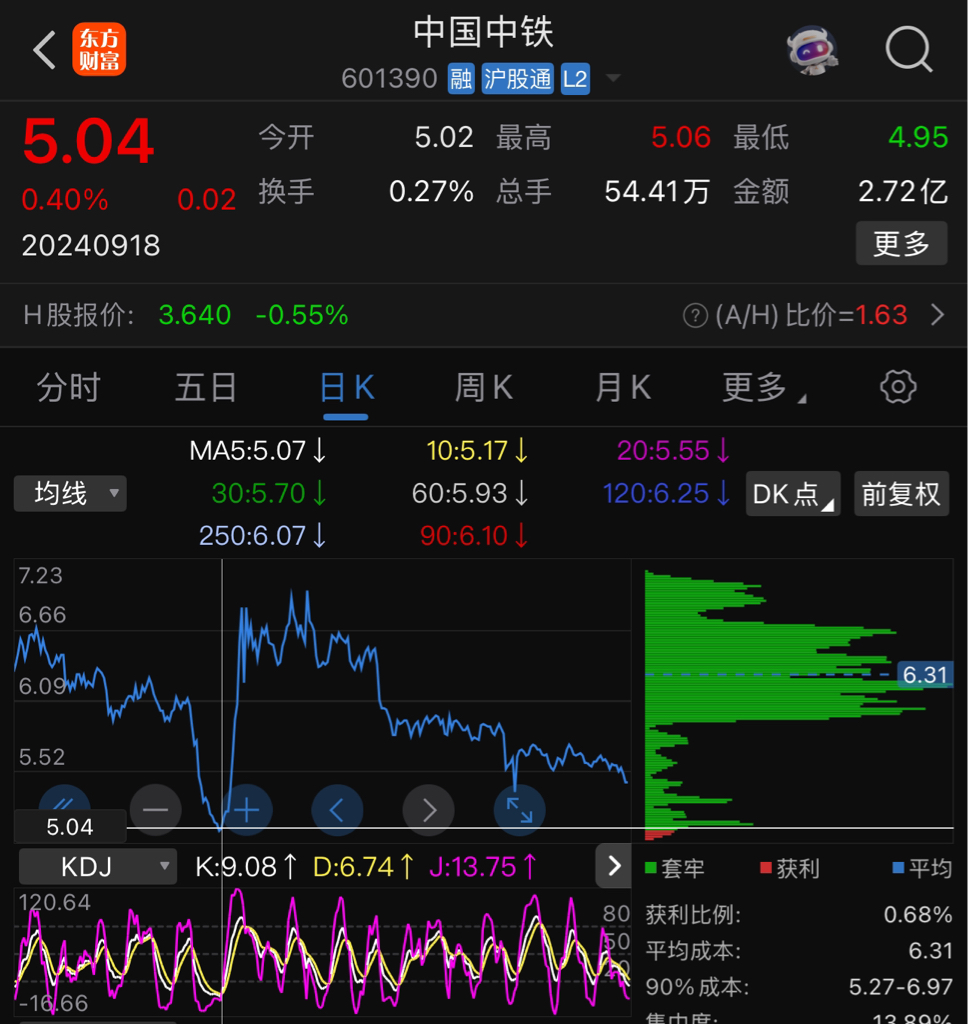Click the 30:5.70 moving average value
Image resolution: width=968 pixels, height=1024 pixels.
tap(268, 493)
